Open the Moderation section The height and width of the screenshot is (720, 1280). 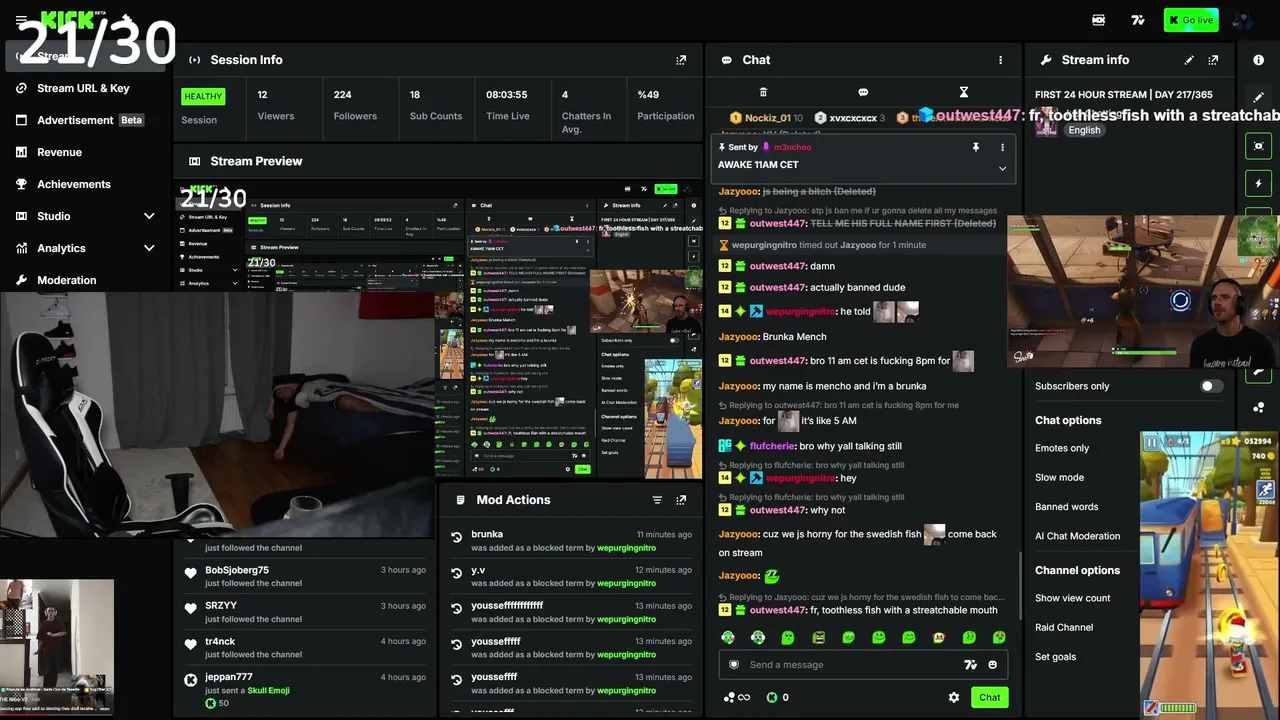66,280
